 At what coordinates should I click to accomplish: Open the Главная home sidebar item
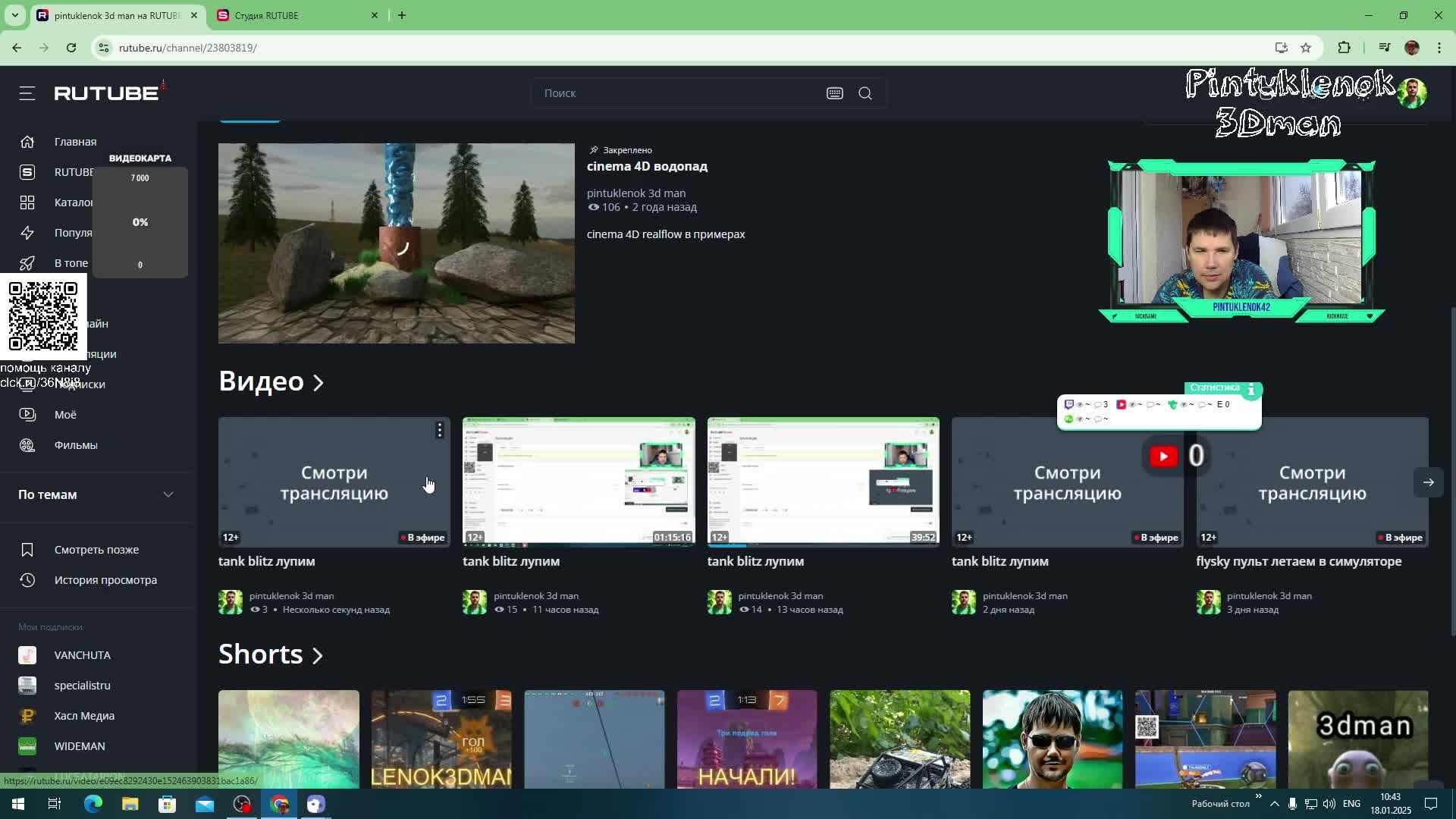[x=75, y=142]
